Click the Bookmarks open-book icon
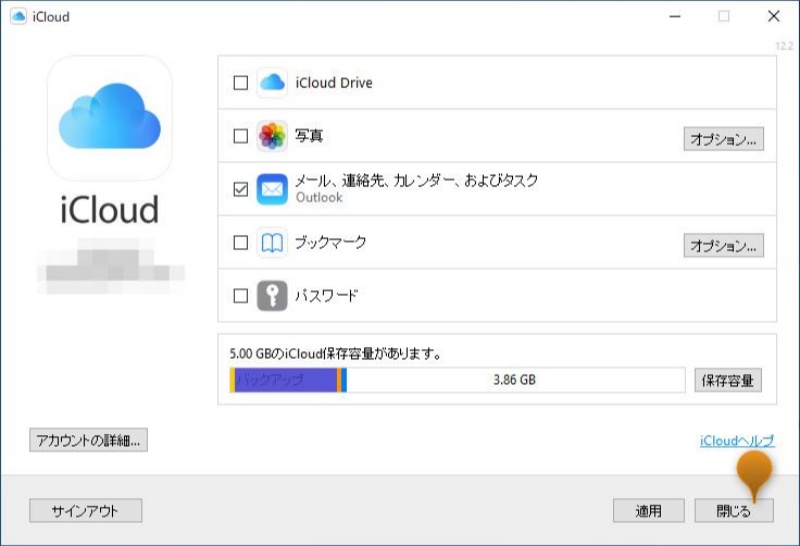This screenshot has width=800, height=546. click(x=272, y=243)
